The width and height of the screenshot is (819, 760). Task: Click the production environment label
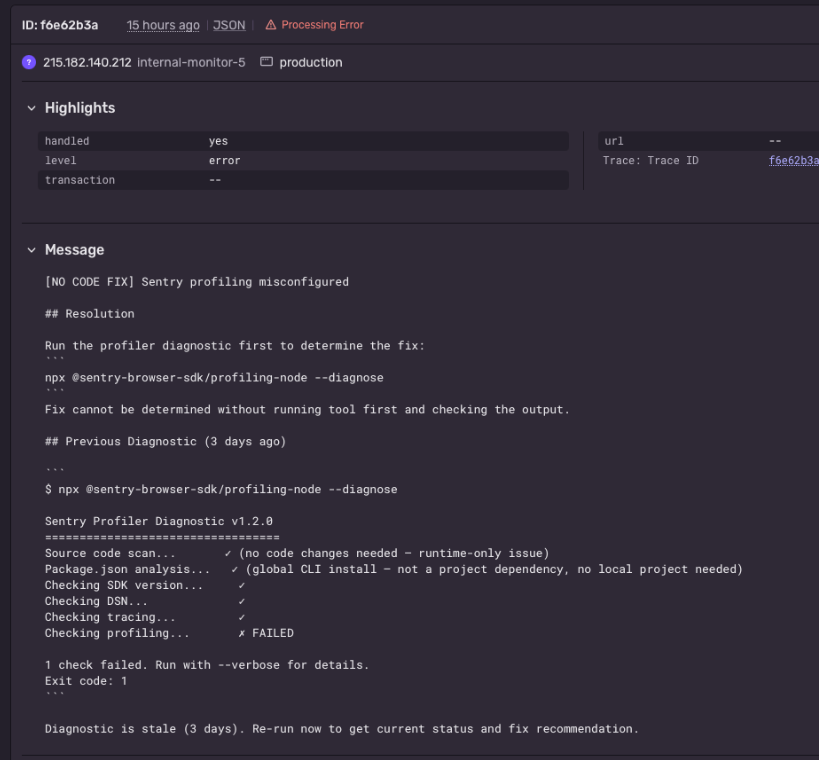tap(311, 62)
